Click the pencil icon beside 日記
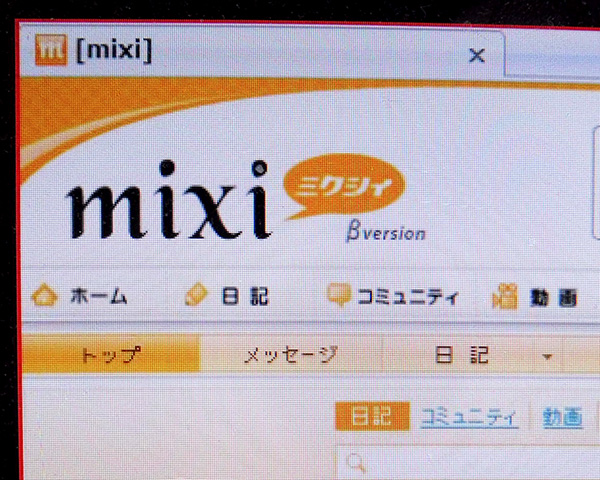 pyautogui.click(x=196, y=294)
